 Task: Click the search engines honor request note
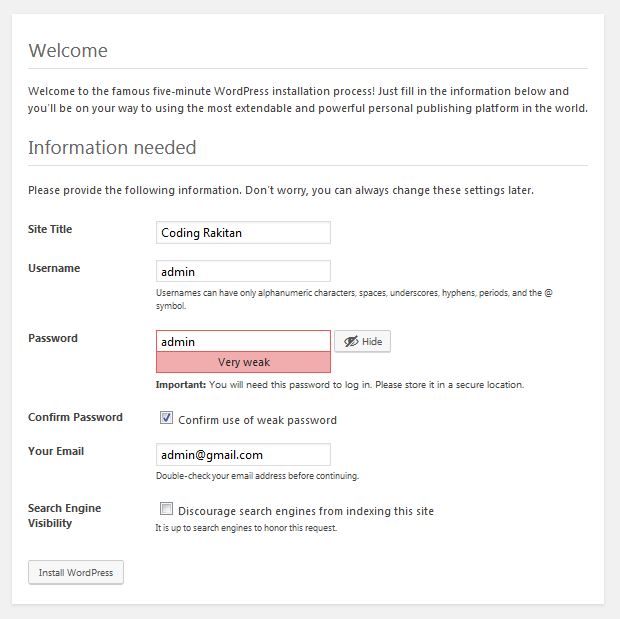tap(246, 528)
